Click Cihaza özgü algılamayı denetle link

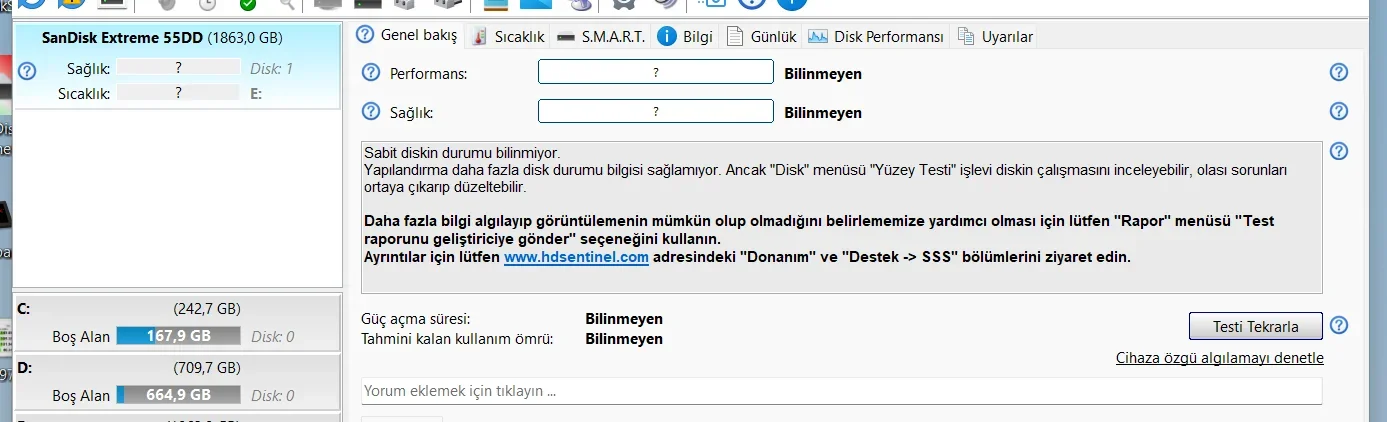coord(1220,358)
